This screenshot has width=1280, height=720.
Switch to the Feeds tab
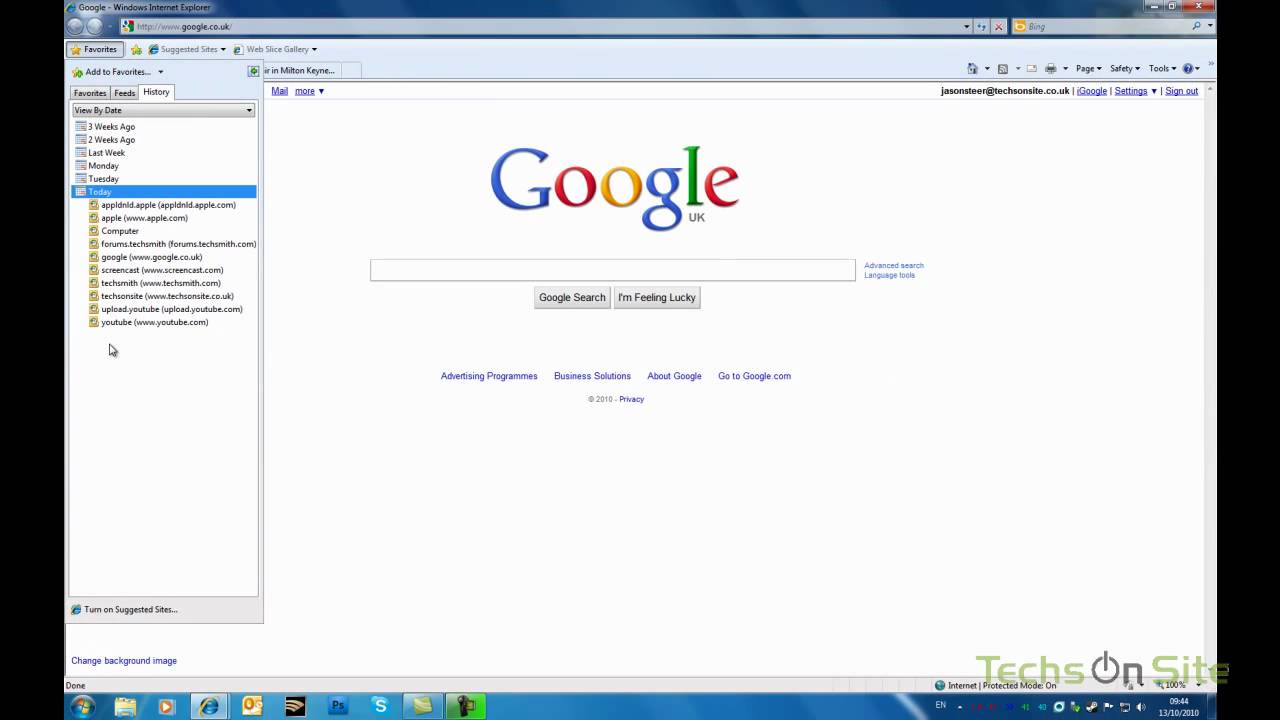click(124, 93)
